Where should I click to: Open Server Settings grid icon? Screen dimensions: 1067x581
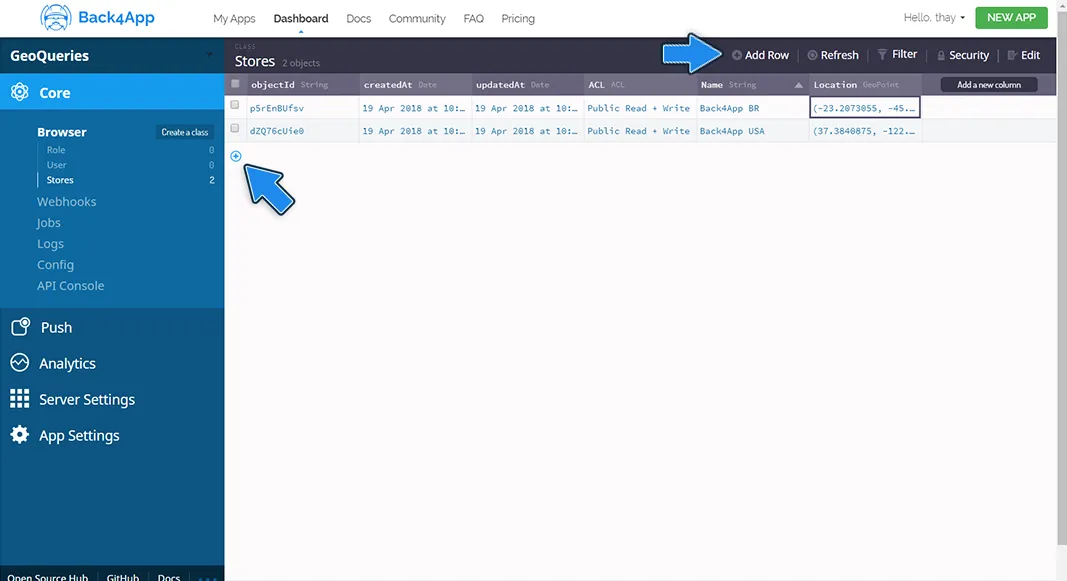[20, 399]
